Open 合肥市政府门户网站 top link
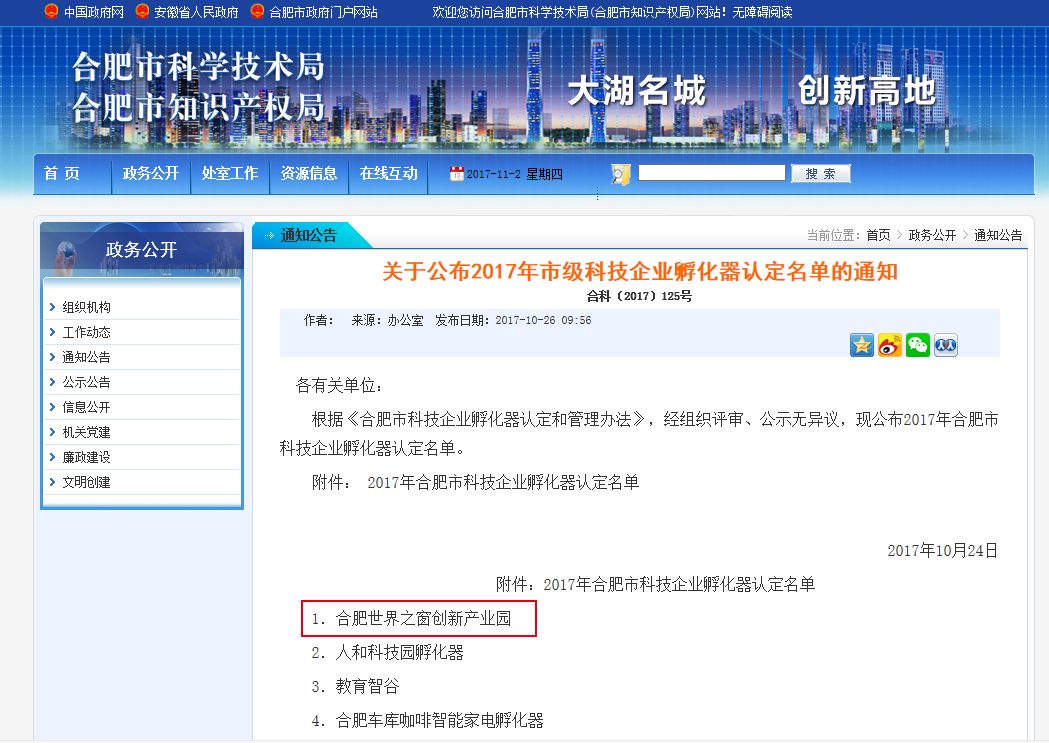 tap(323, 12)
